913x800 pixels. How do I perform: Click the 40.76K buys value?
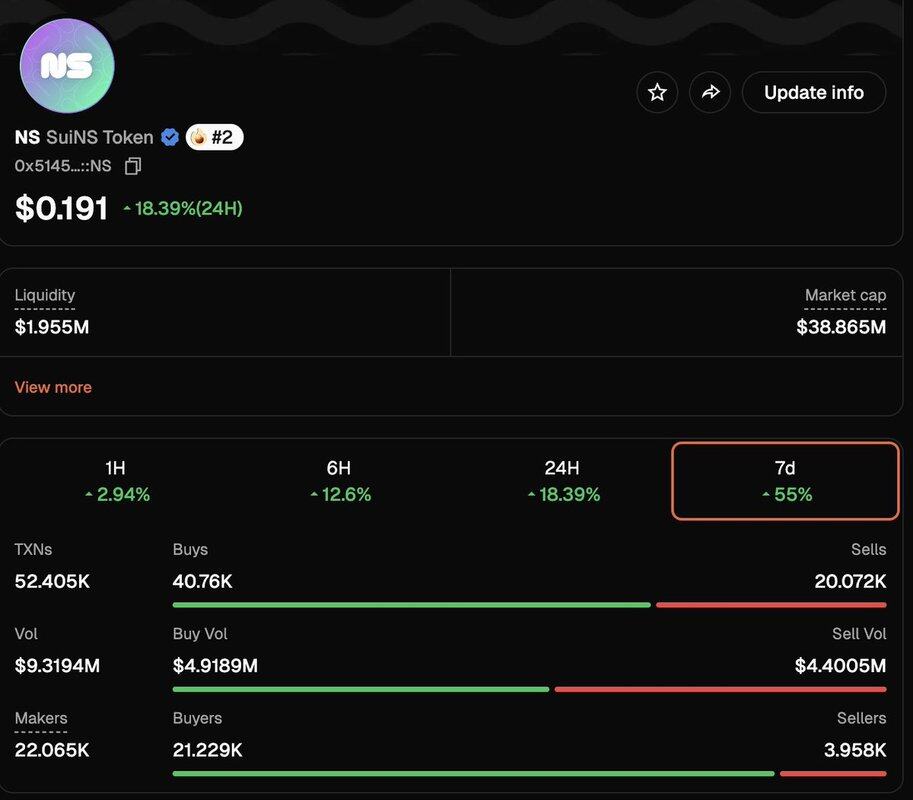coord(203,581)
